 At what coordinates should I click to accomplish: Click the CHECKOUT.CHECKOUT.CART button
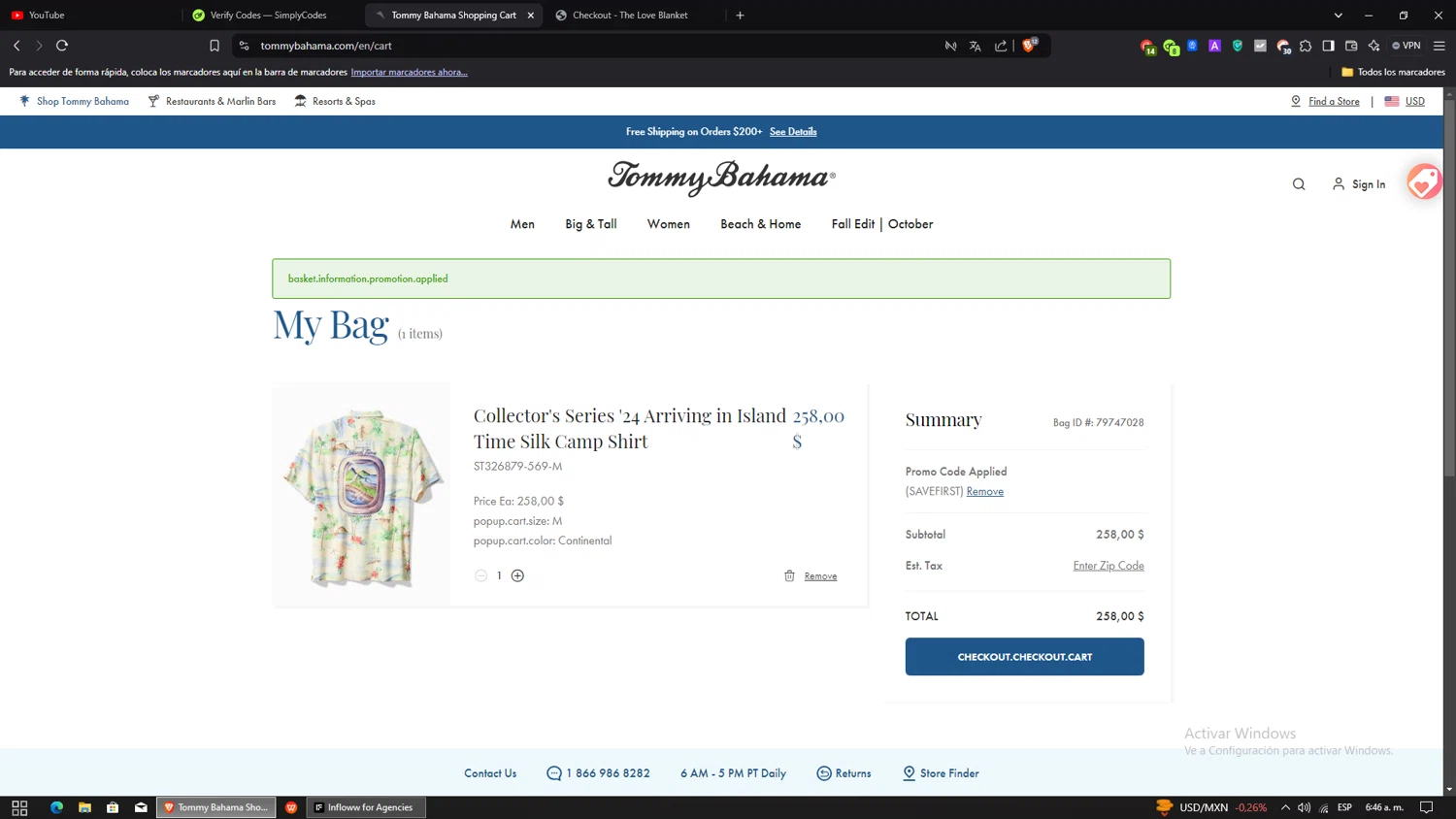tap(1024, 657)
